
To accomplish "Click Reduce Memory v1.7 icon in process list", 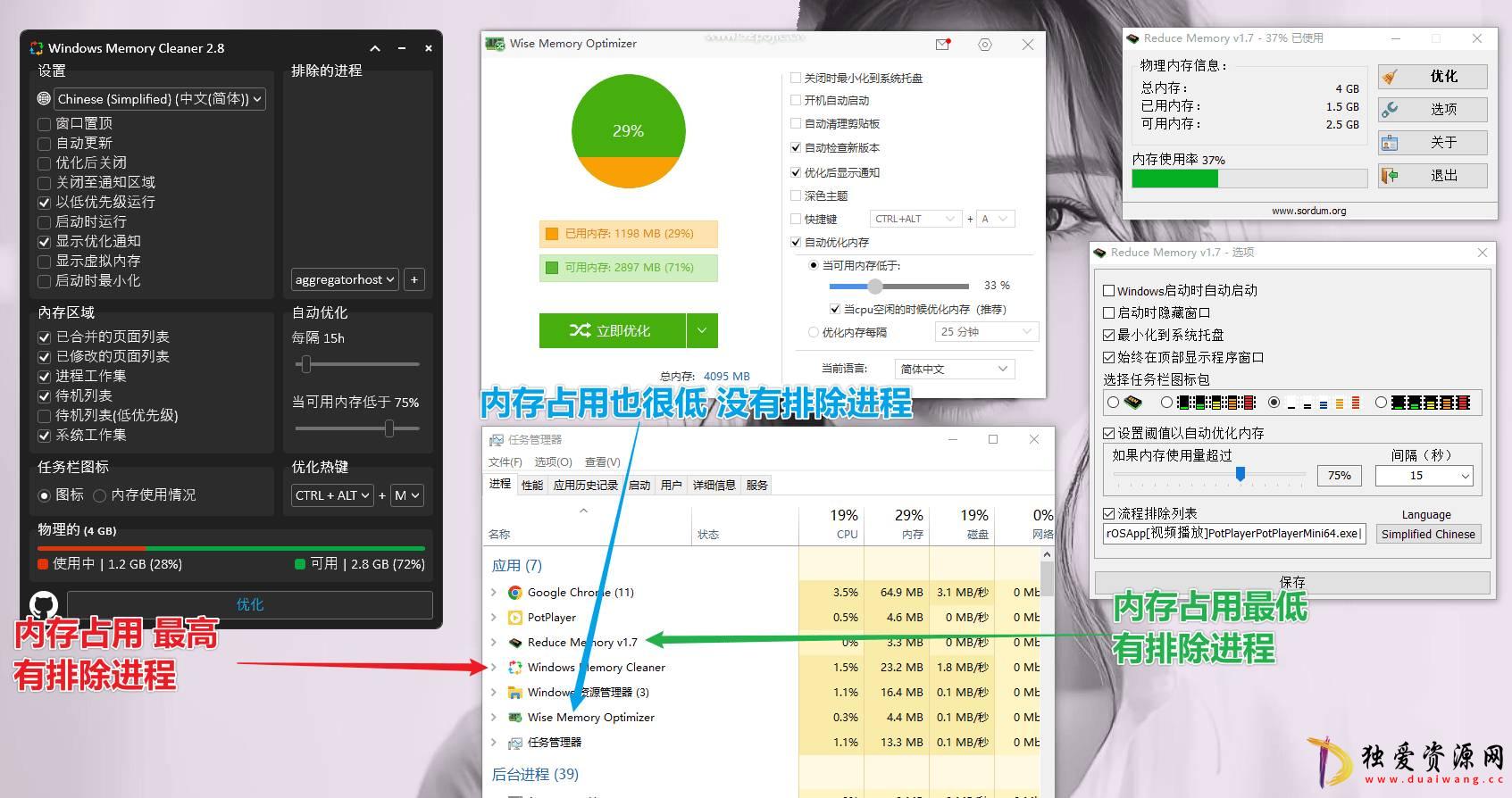I will (514, 643).
